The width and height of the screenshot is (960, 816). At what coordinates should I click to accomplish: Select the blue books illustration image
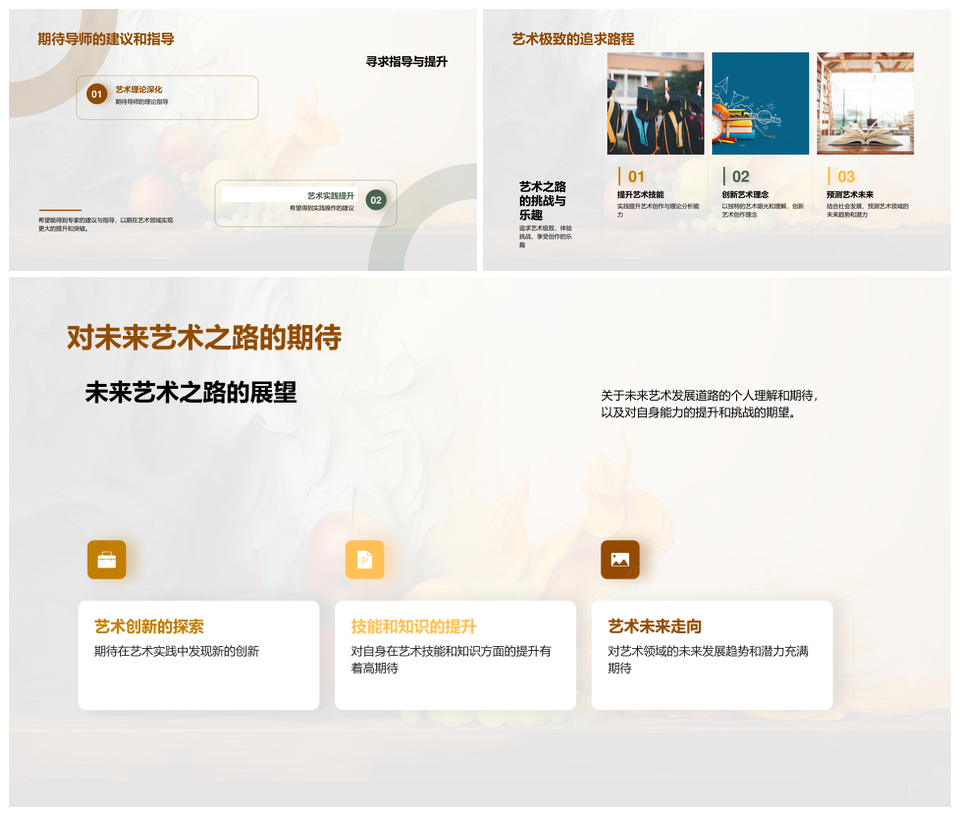point(760,103)
